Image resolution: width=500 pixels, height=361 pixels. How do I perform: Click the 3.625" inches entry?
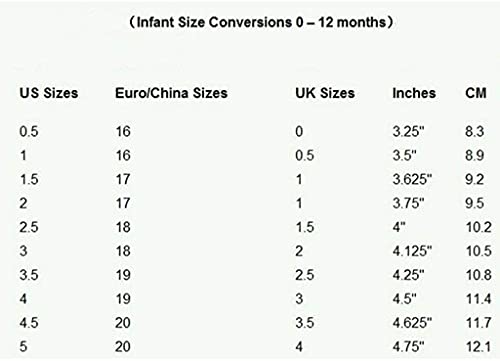click(x=412, y=179)
